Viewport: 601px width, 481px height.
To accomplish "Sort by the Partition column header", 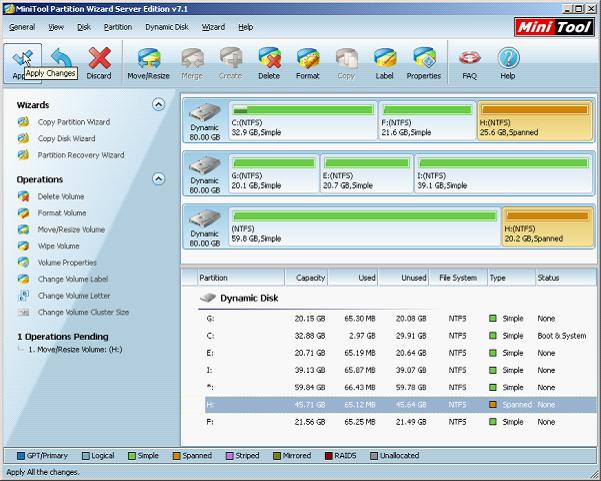I will (241, 277).
